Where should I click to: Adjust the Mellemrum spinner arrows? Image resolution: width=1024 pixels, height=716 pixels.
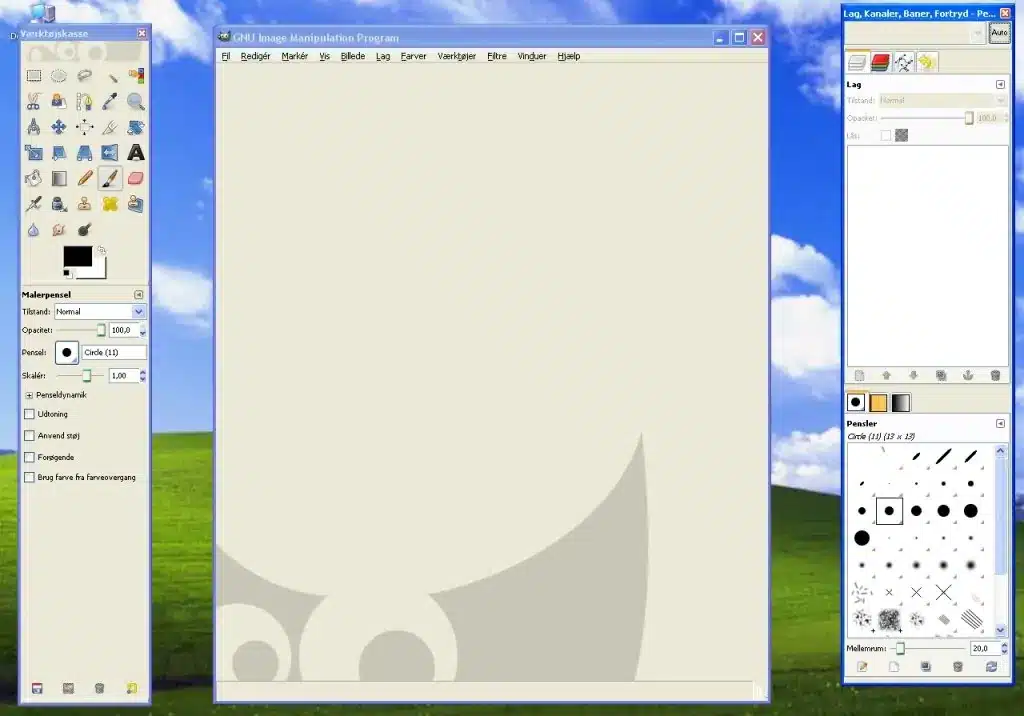[1004, 648]
